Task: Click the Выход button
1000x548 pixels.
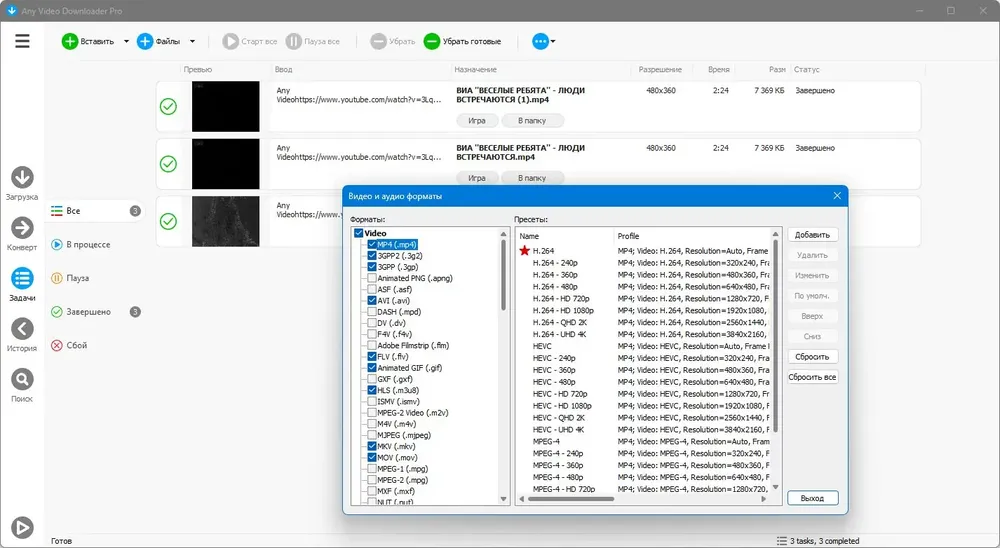Action: click(x=812, y=498)
